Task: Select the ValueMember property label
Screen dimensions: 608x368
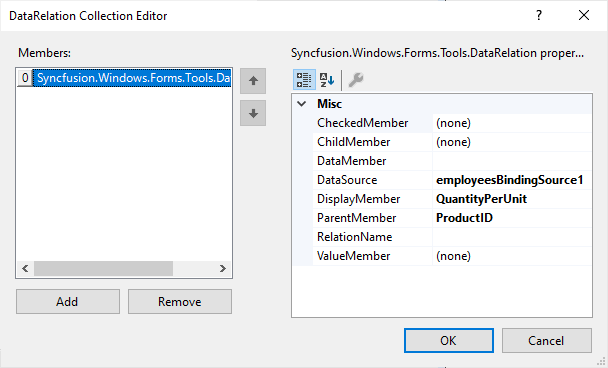Action: pyautogui.click(x=353, y=256)
